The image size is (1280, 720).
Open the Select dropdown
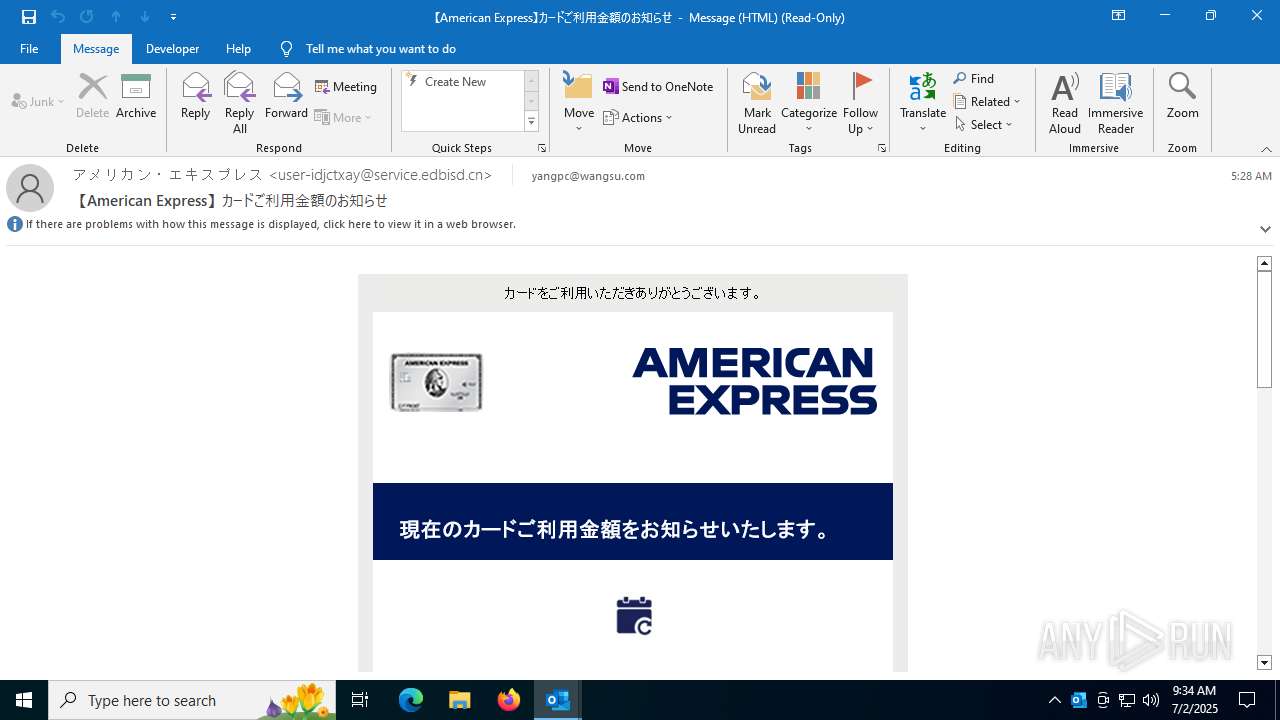coord(984,125)
